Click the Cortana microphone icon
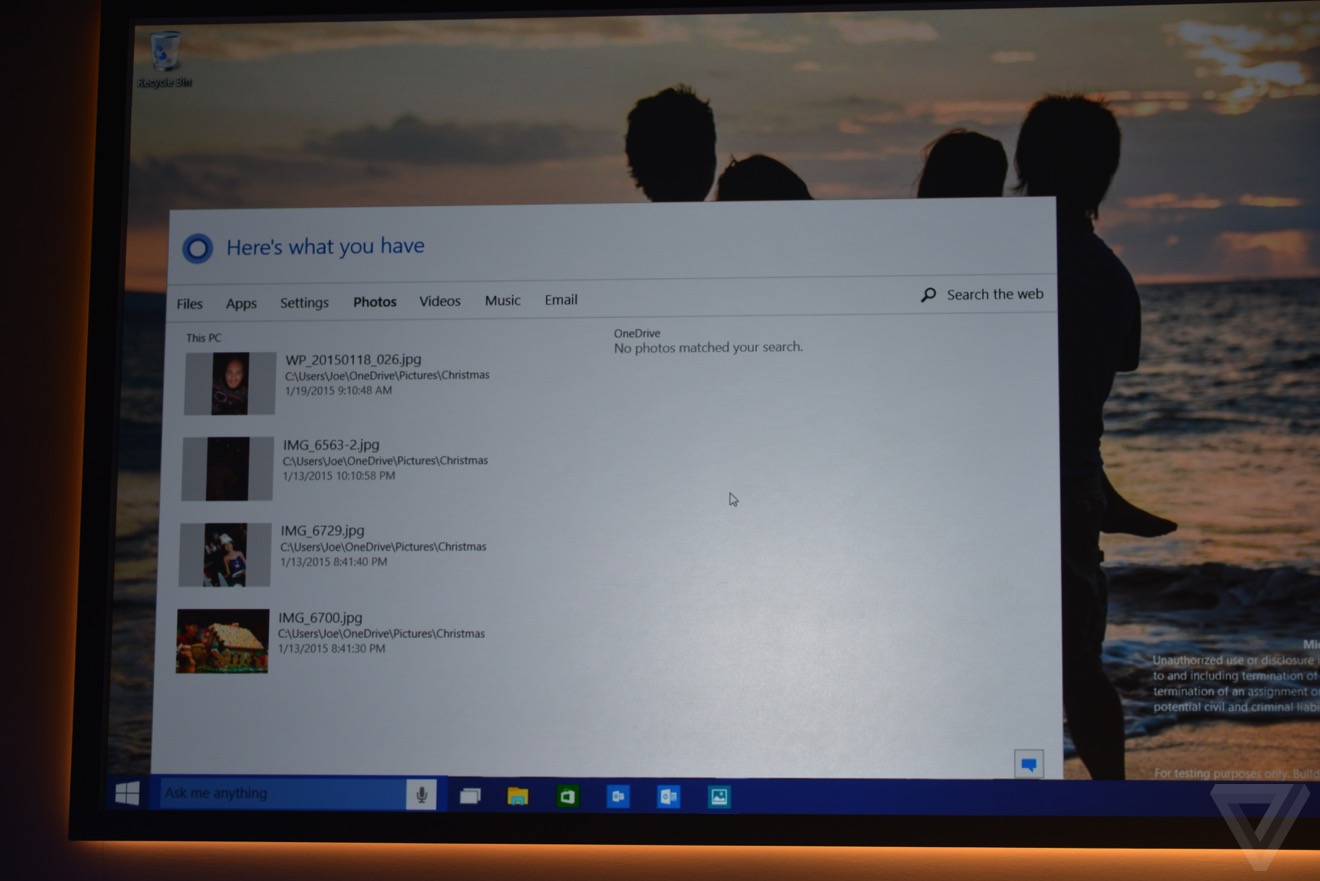 (421, 795)
